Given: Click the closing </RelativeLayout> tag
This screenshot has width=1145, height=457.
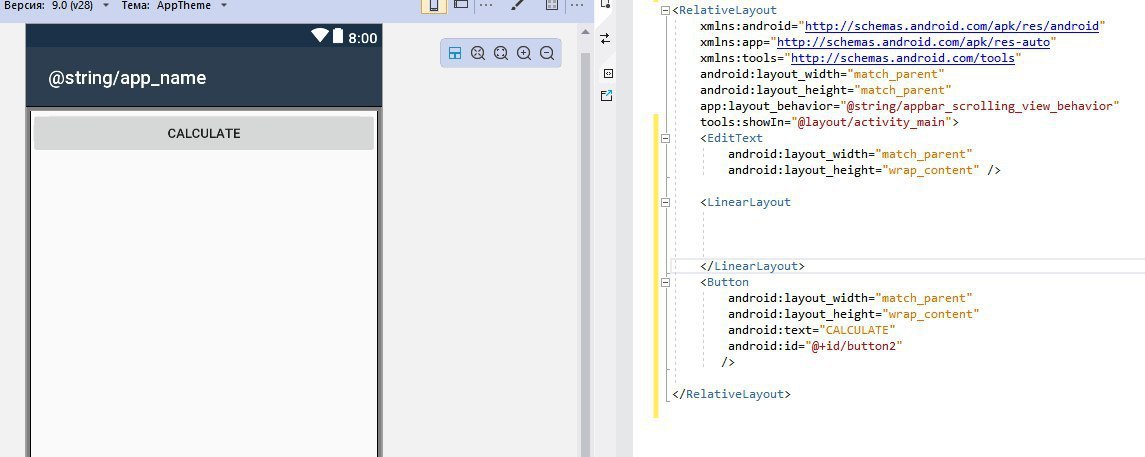Looking at the screenshot, I should (731, 394).
